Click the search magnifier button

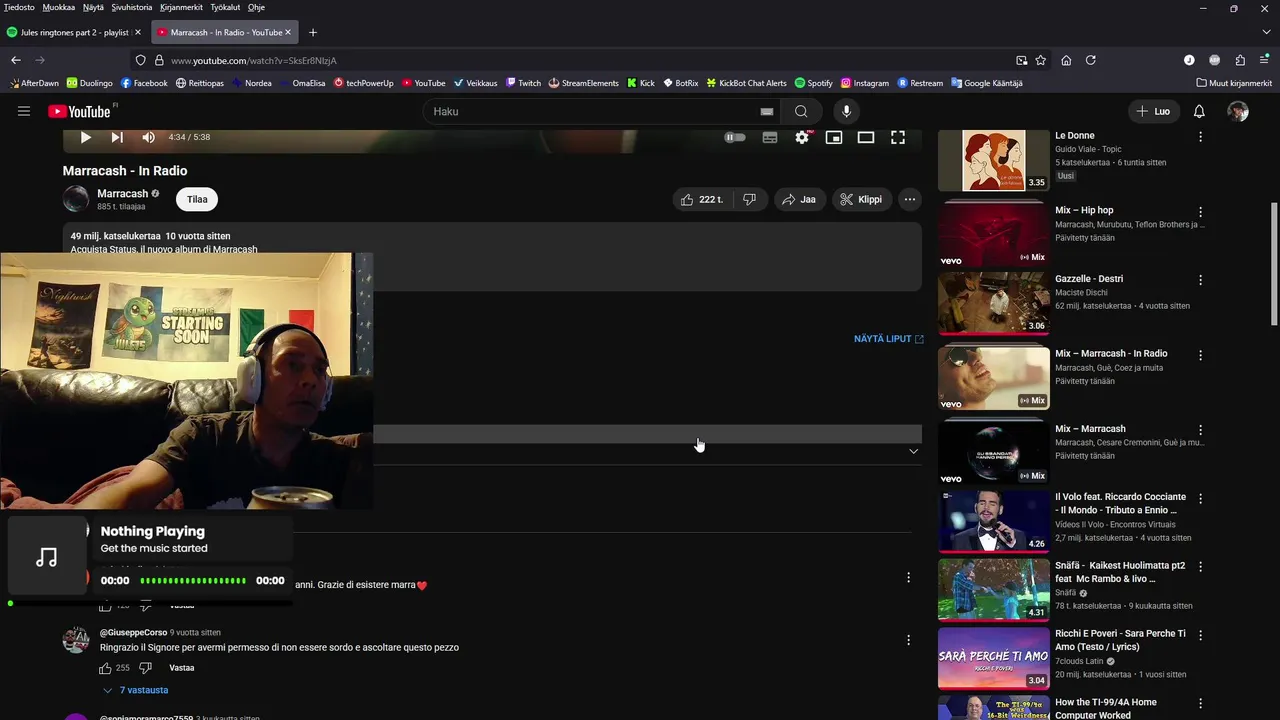tap(801, 111)
